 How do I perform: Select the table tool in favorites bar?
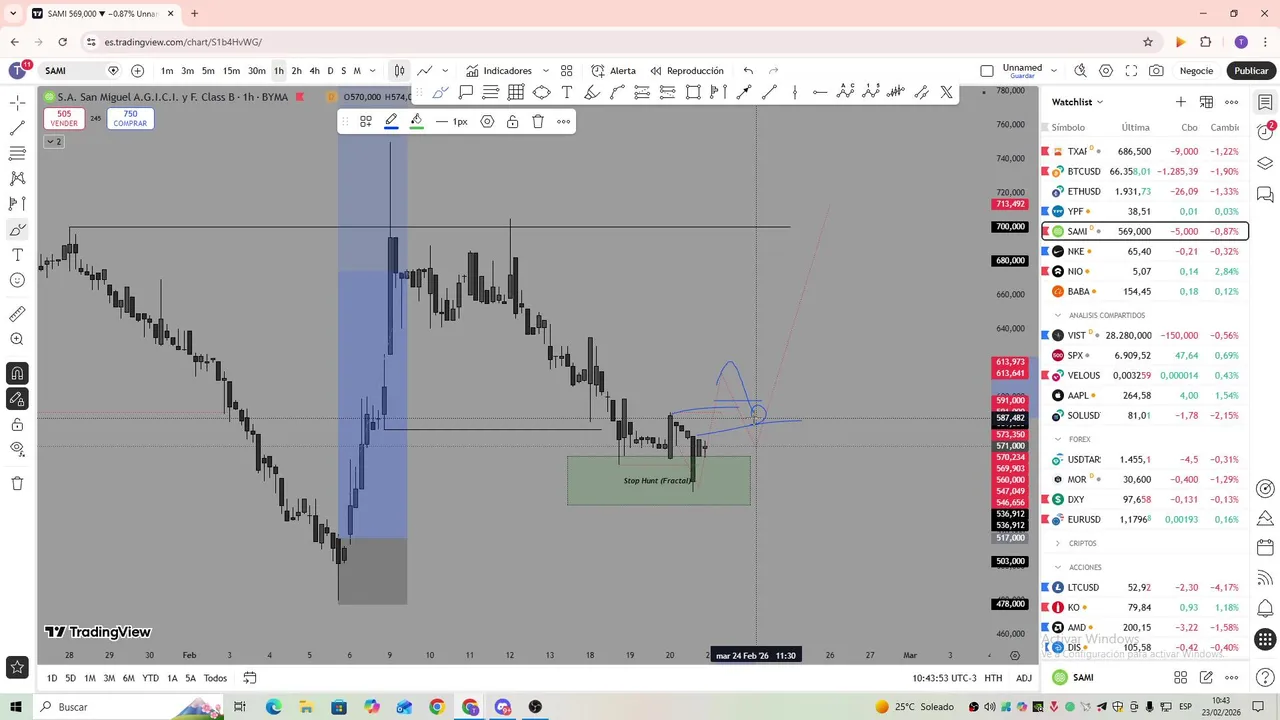click(516, 92)
